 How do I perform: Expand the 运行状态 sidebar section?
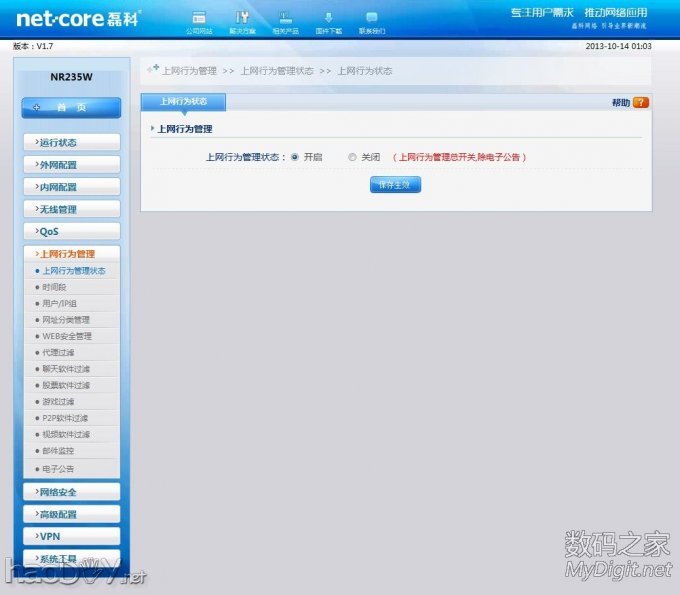coord(71,143)
